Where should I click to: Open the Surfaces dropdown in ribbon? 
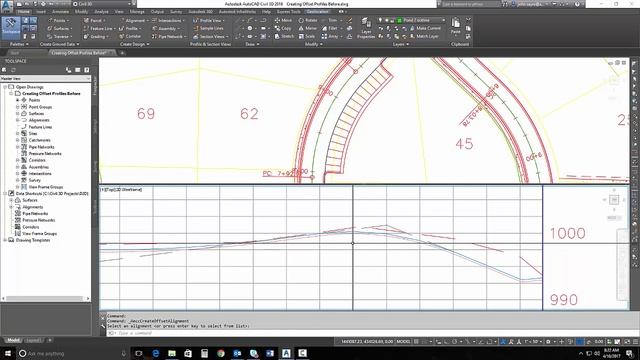(x=60, y=29)
